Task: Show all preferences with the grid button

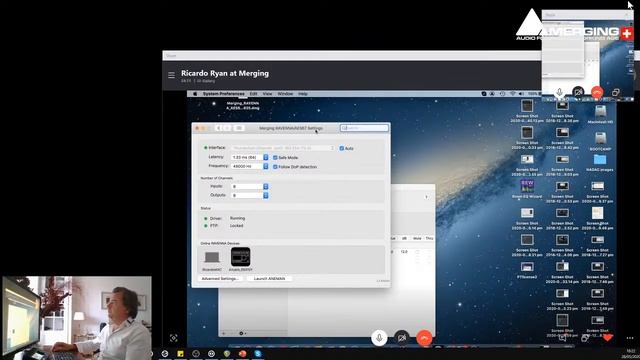Action: (239, 128)
